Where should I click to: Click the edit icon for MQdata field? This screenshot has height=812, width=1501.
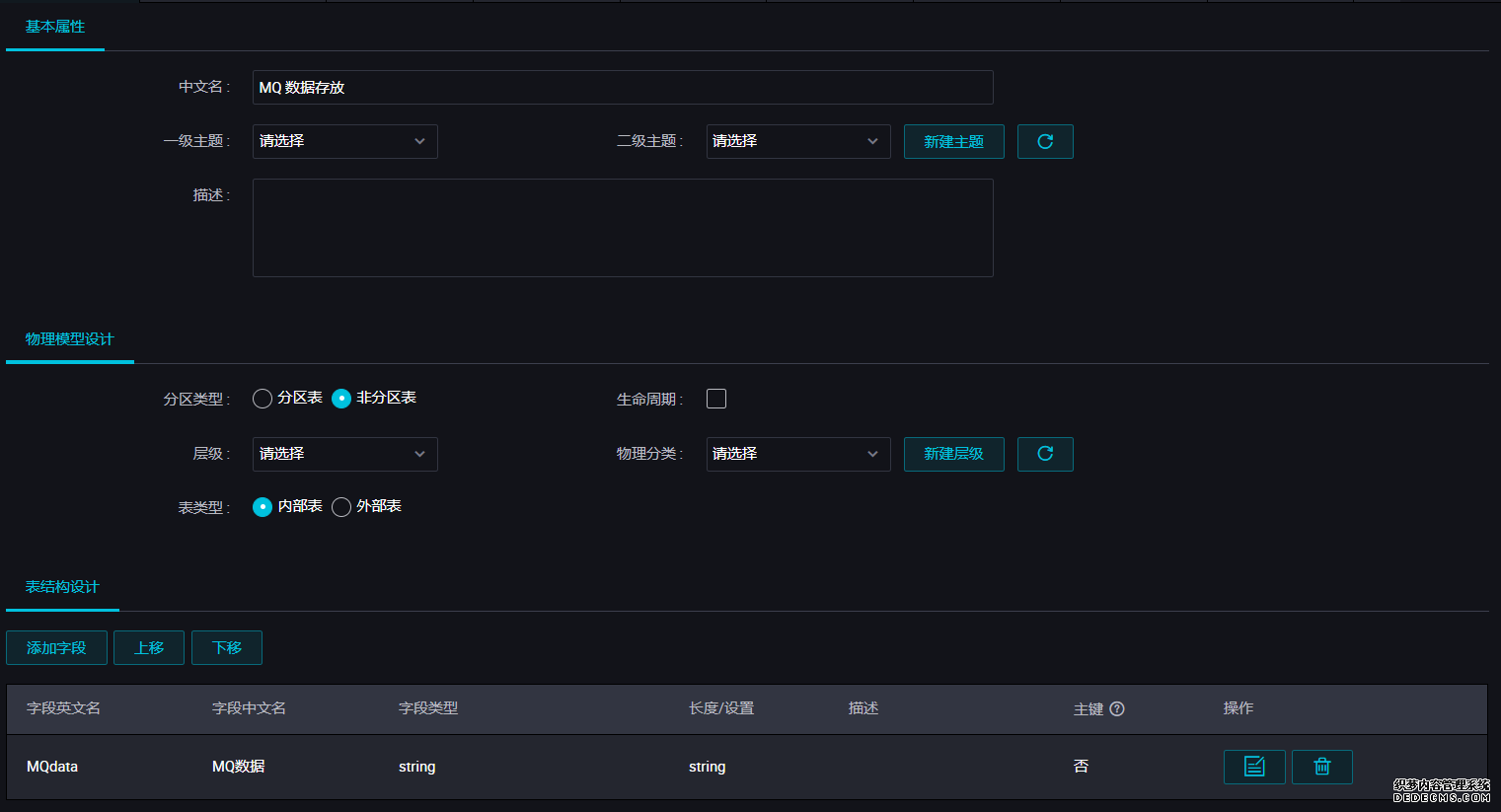1253,767
